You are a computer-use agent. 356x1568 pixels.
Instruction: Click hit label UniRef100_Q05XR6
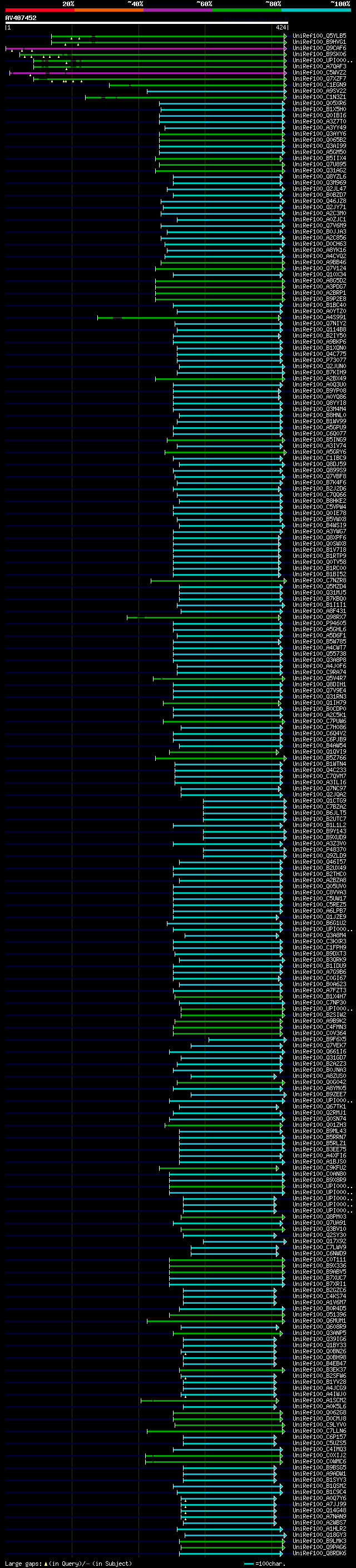pyautogui.click(x=319, y=103)
